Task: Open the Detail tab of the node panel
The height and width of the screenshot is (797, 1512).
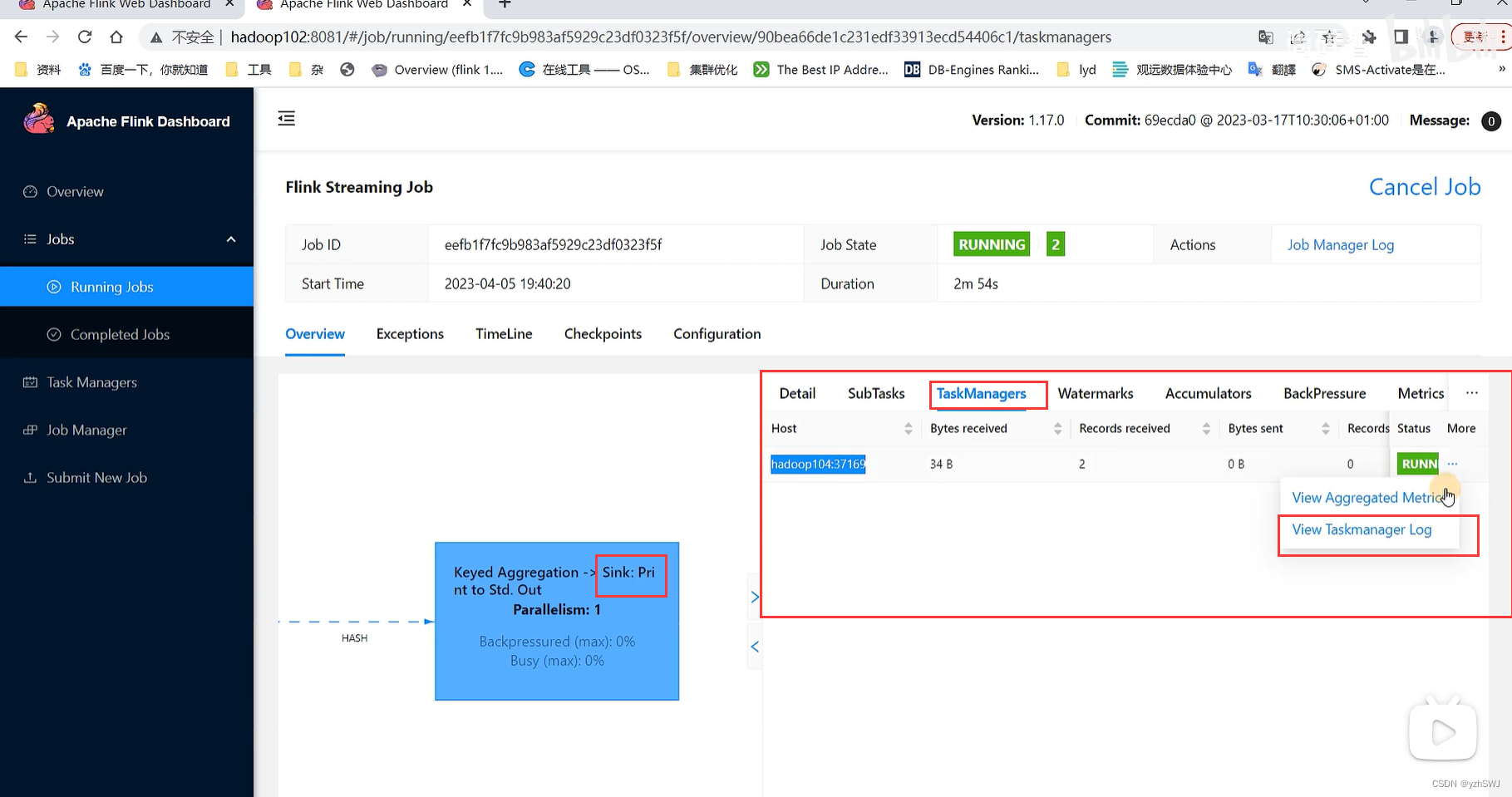Action: [x=797, y=394]
